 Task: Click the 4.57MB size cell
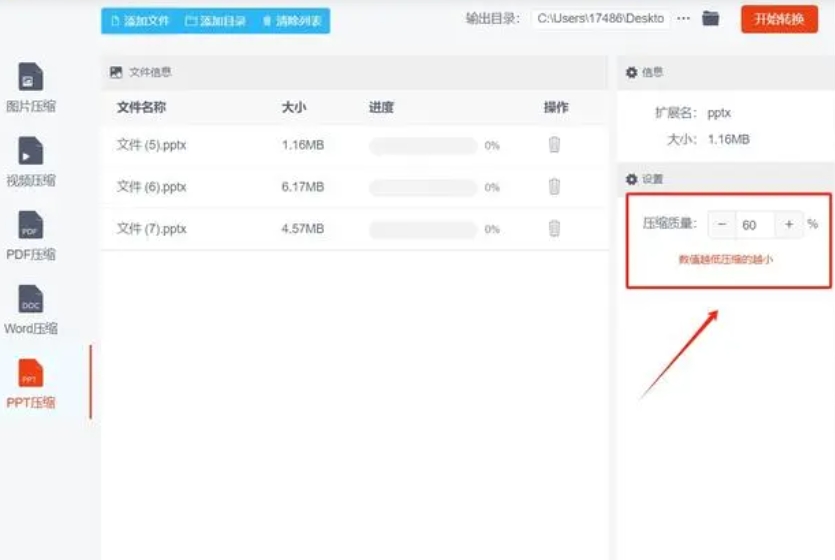click(x=302, y=229)
